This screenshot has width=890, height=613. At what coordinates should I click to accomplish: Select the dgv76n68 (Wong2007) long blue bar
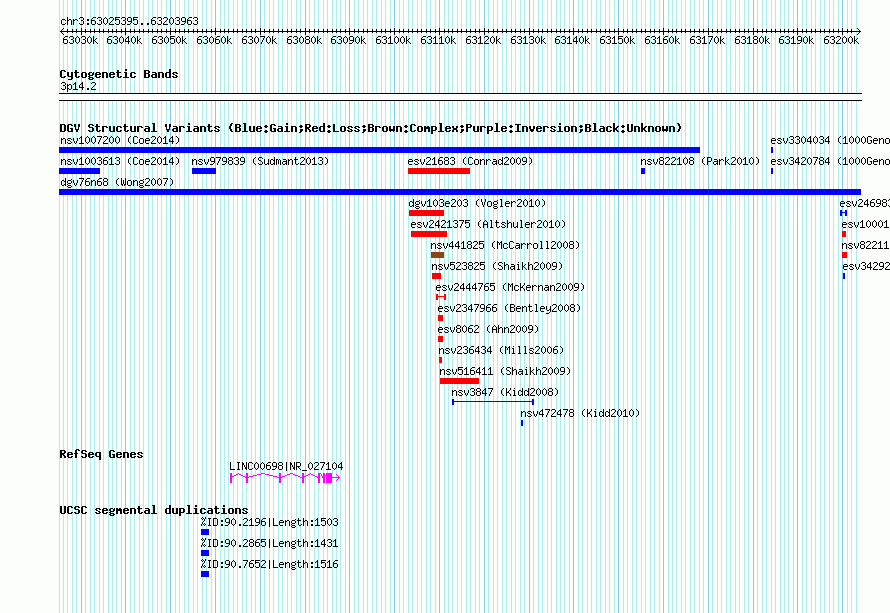[460, 192]
